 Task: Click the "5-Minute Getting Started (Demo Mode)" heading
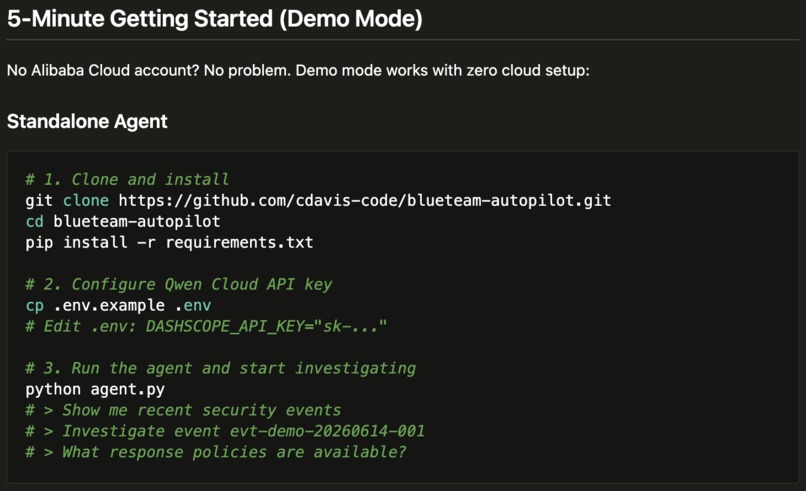coord(215,20)
